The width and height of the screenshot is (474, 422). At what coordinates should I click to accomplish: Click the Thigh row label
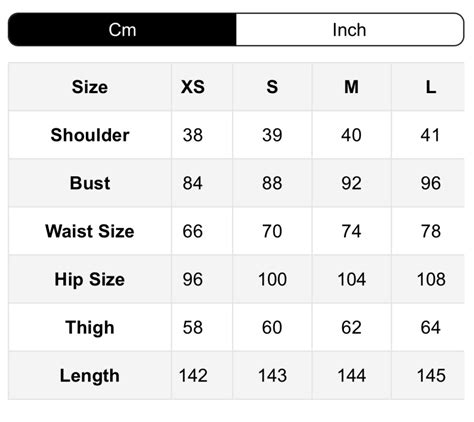[x=90, y=327]
